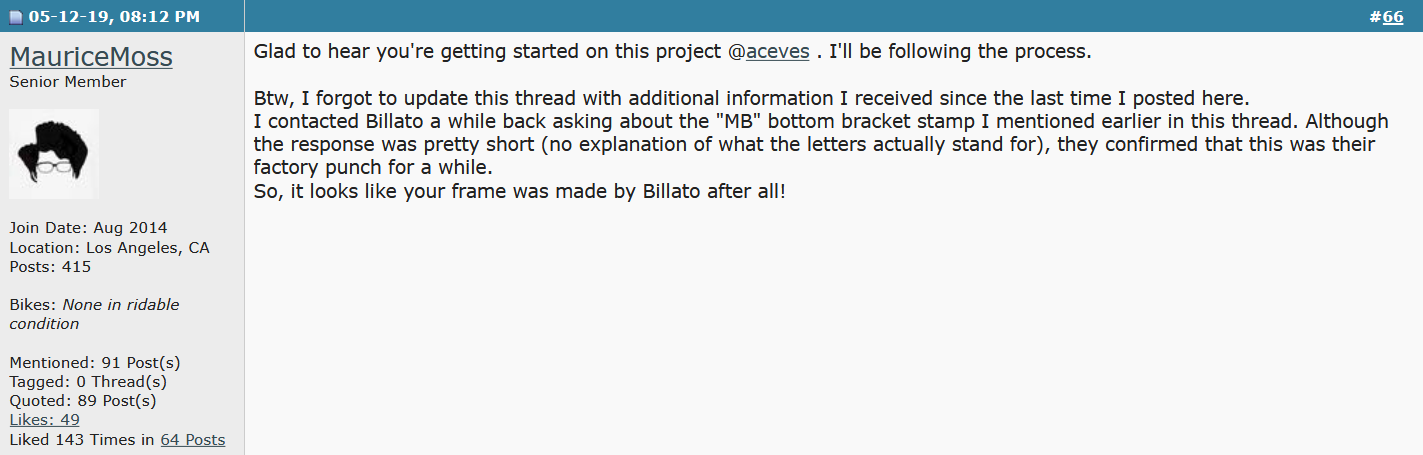Click the Mentioned: 91 Post(s) stat
Viewport: 1423px width, 455px height.
click(95, 362)
